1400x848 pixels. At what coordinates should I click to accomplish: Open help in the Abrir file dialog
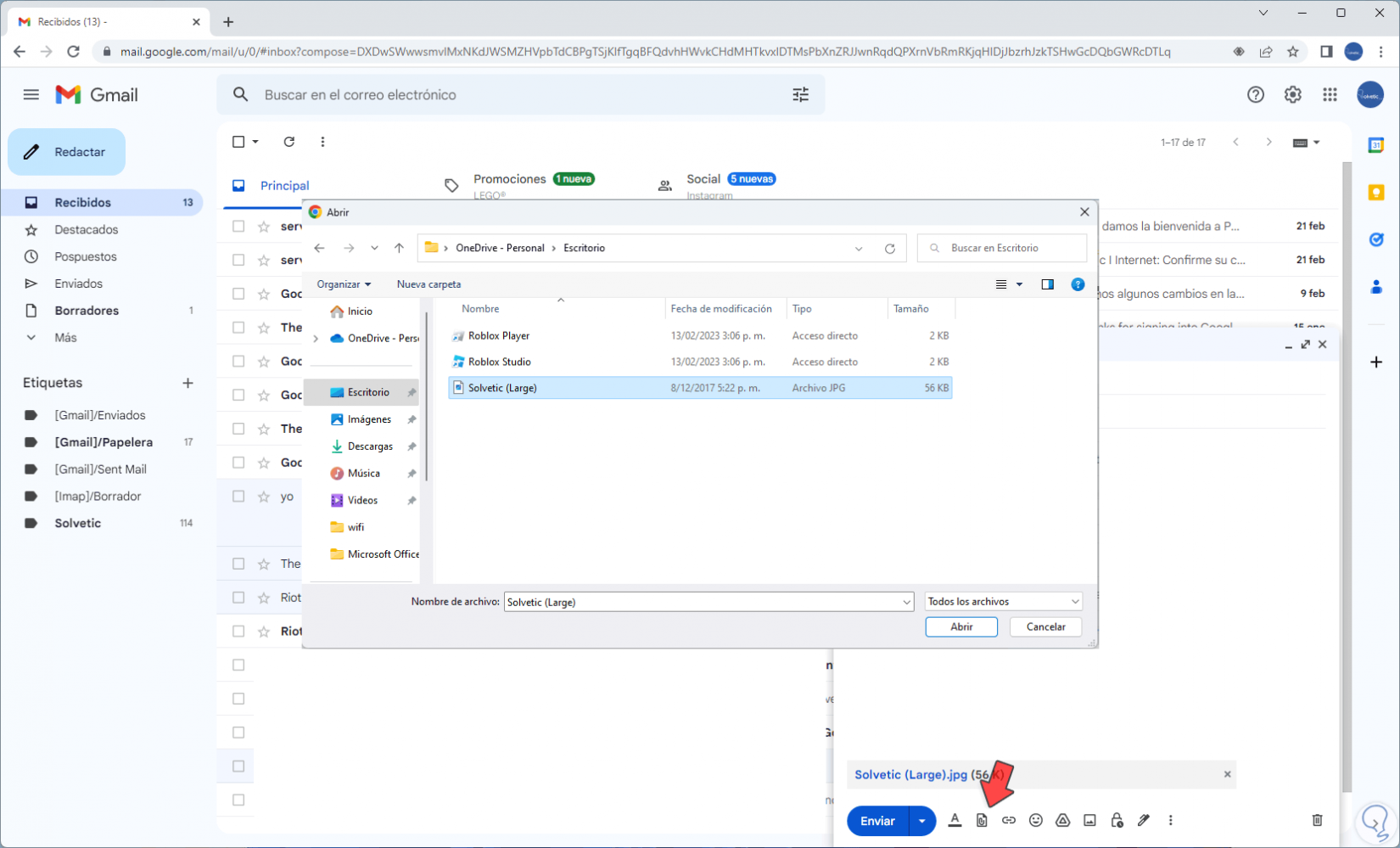(x=1078, y=284)
